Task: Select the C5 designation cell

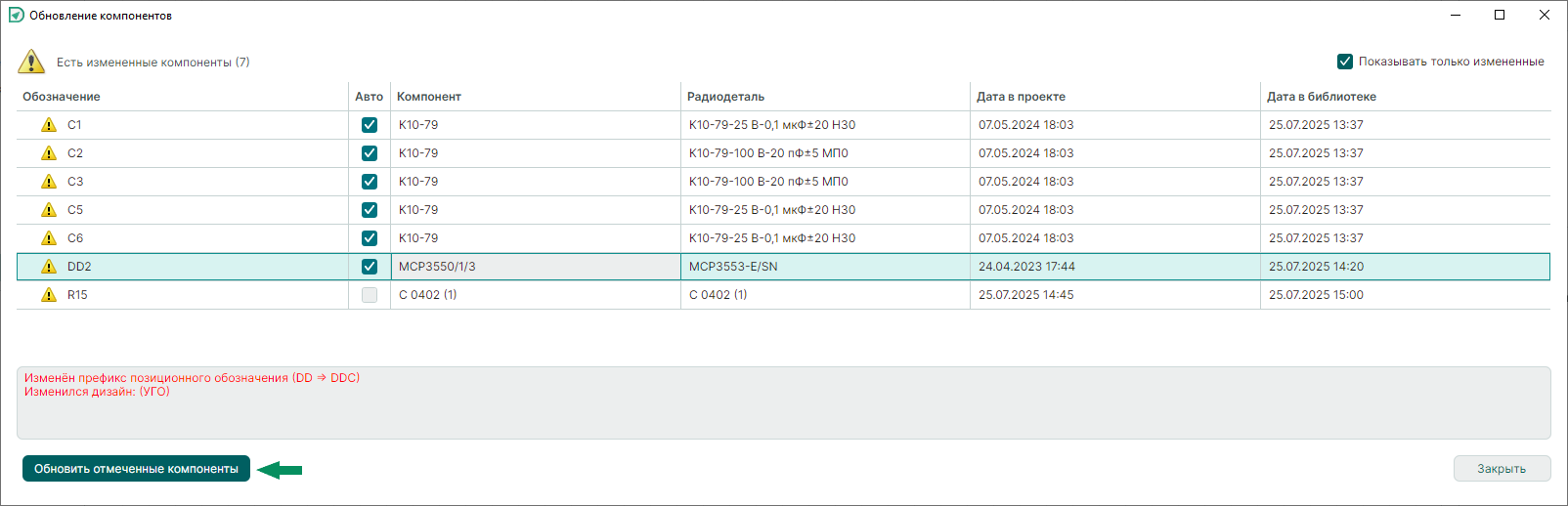Action: coord(182,210)
